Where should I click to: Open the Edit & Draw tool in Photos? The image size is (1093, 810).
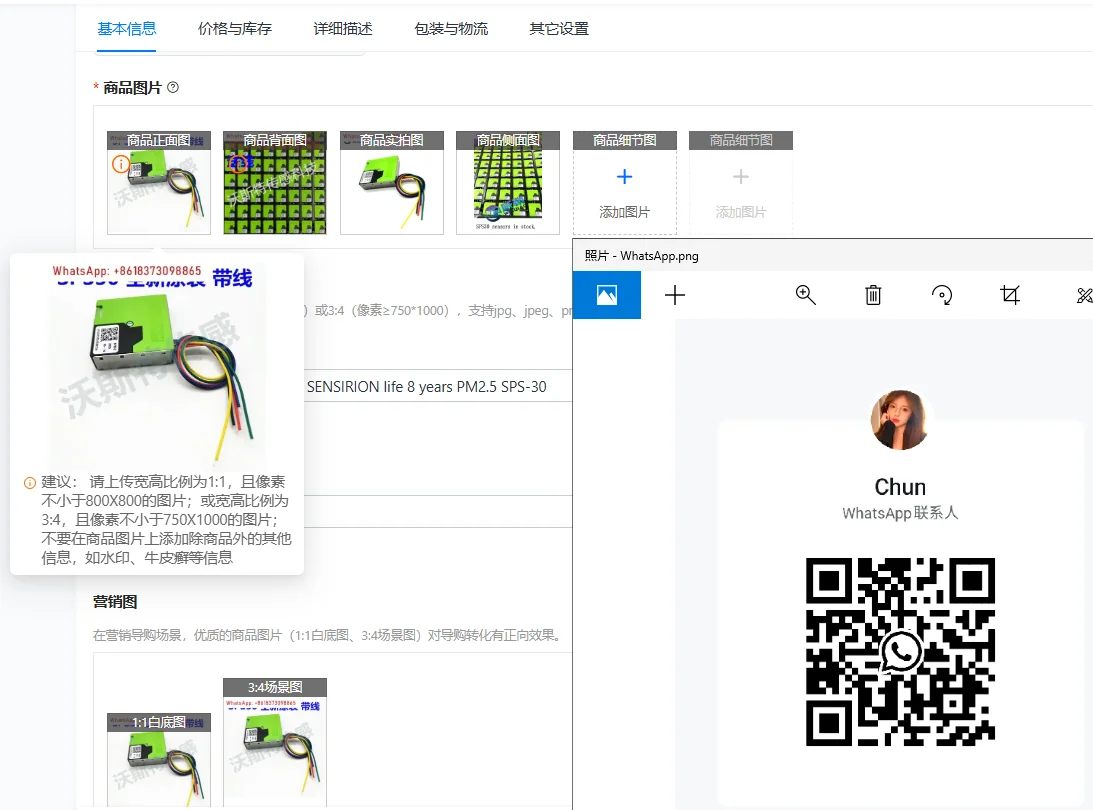pos(1084,295)
